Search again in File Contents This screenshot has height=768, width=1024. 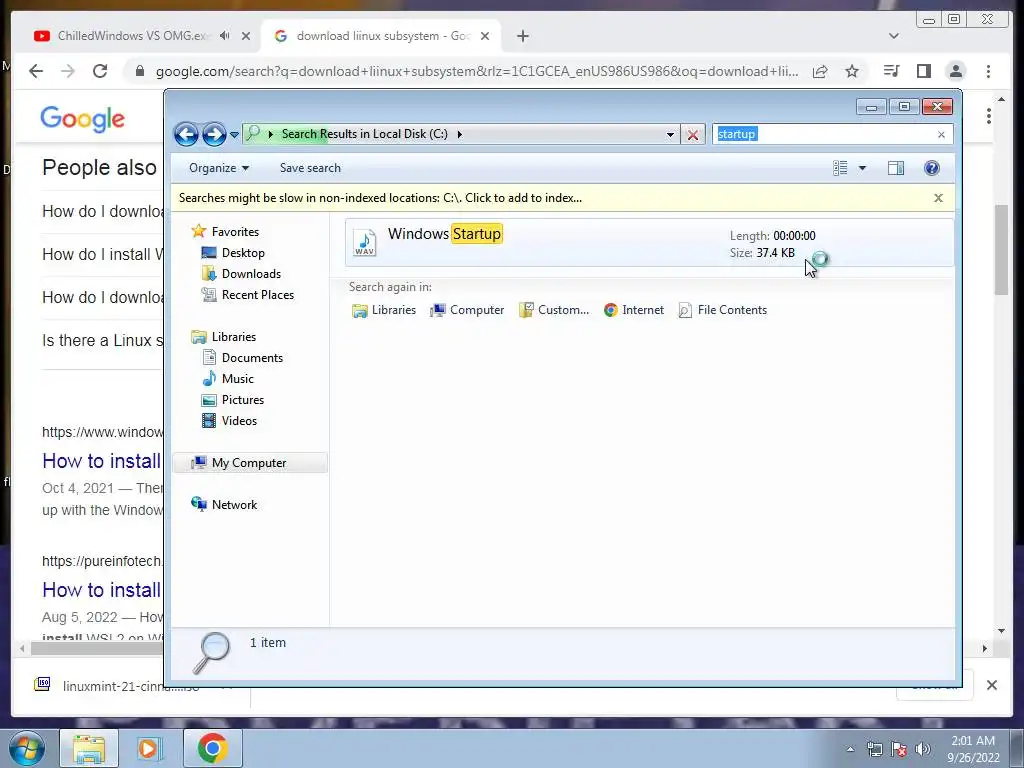click(723, 310)
